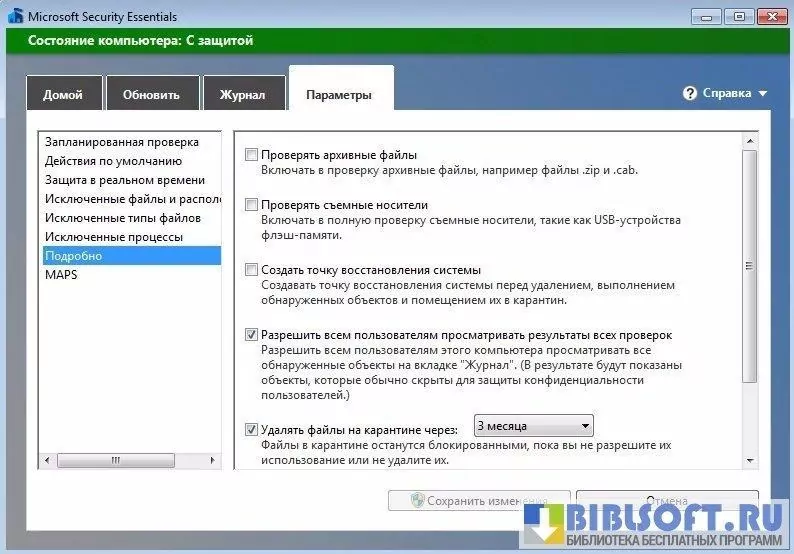
Task: Click the Сохранить изменения button
Action: (x=479, y=500)
